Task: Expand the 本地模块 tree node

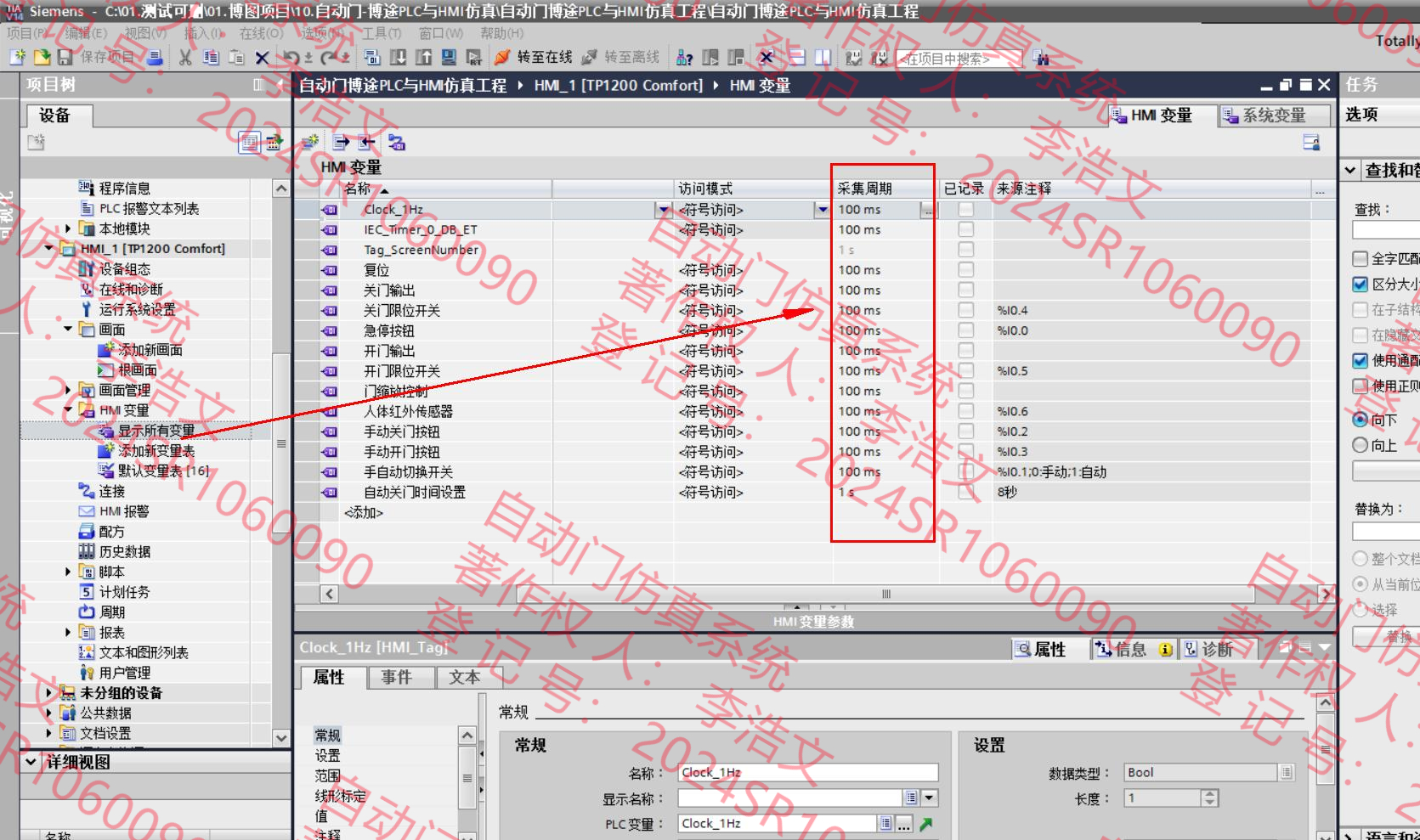Action: (x=68, y=228)
